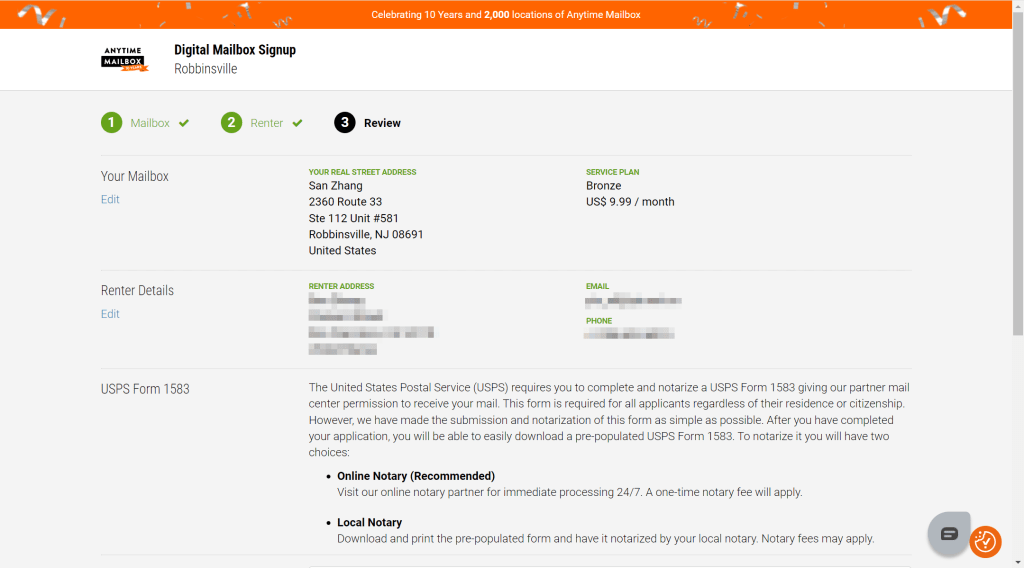Edit the Renter Details section

(110, 314)
